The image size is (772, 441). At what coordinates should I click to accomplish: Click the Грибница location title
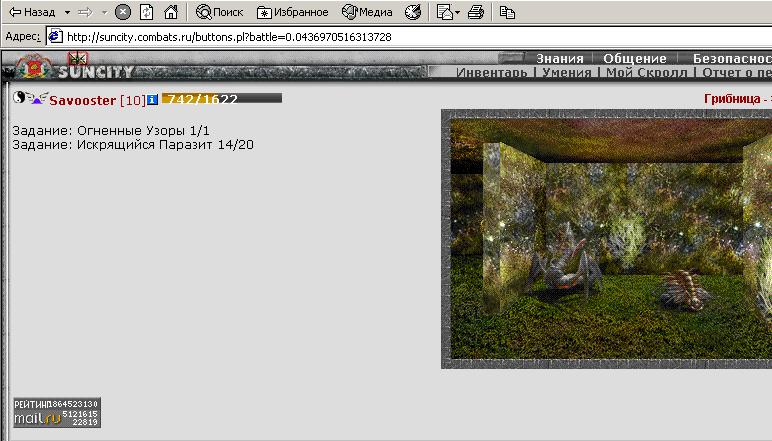(x=732, y=99)
